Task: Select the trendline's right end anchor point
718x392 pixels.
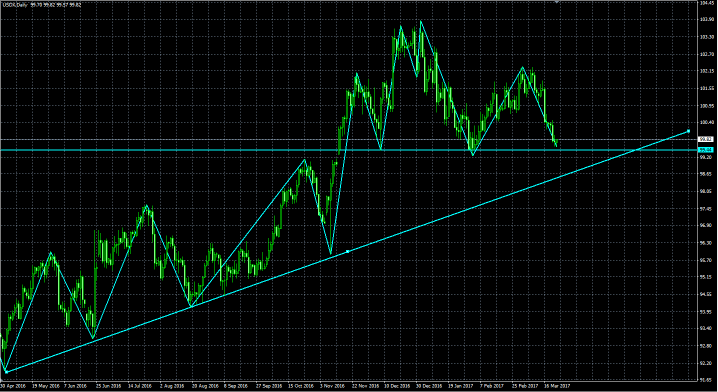Action: coord(689,131)
